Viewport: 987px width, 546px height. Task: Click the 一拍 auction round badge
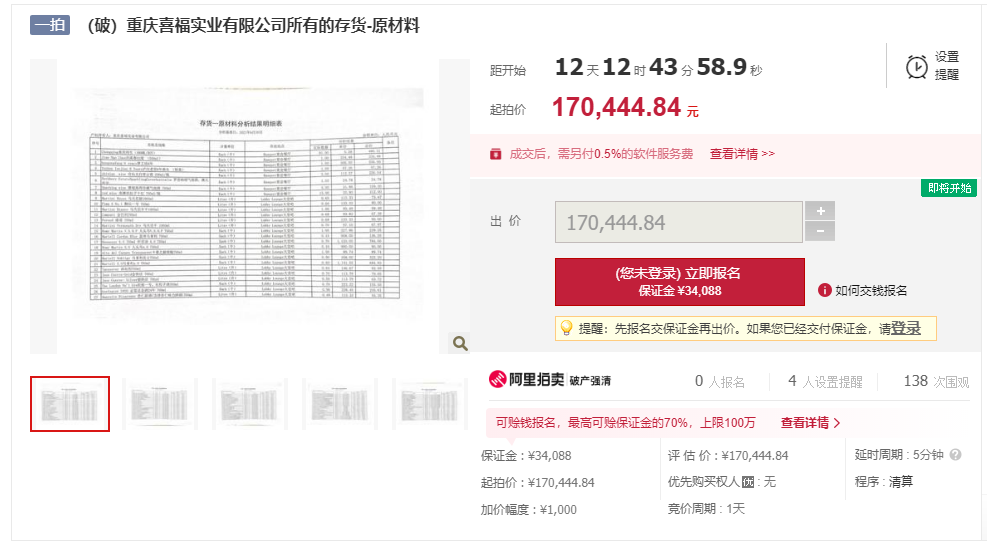click(50, 25)
